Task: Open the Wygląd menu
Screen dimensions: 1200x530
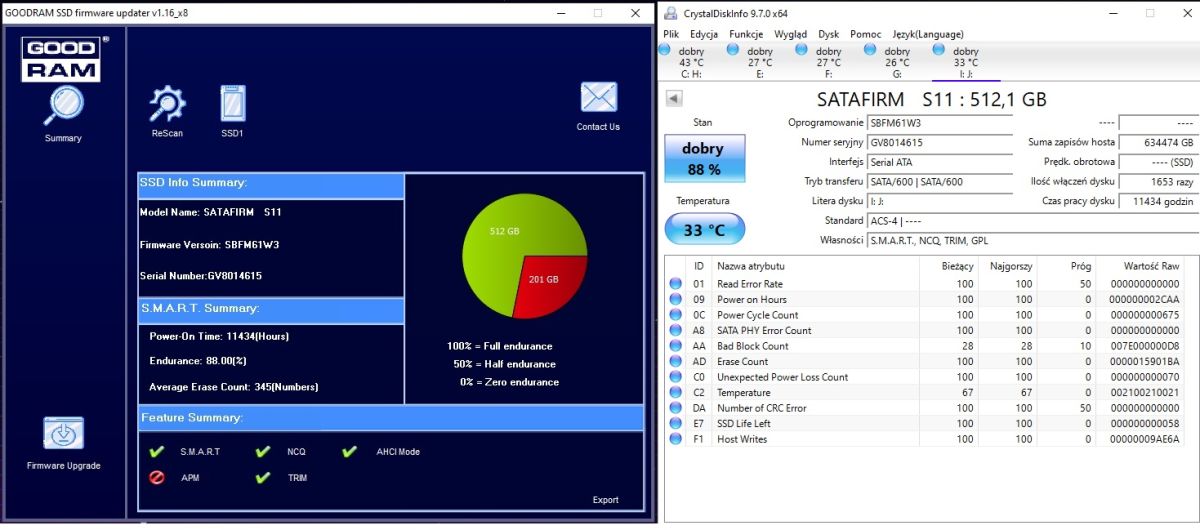Action: pos(790,34)
